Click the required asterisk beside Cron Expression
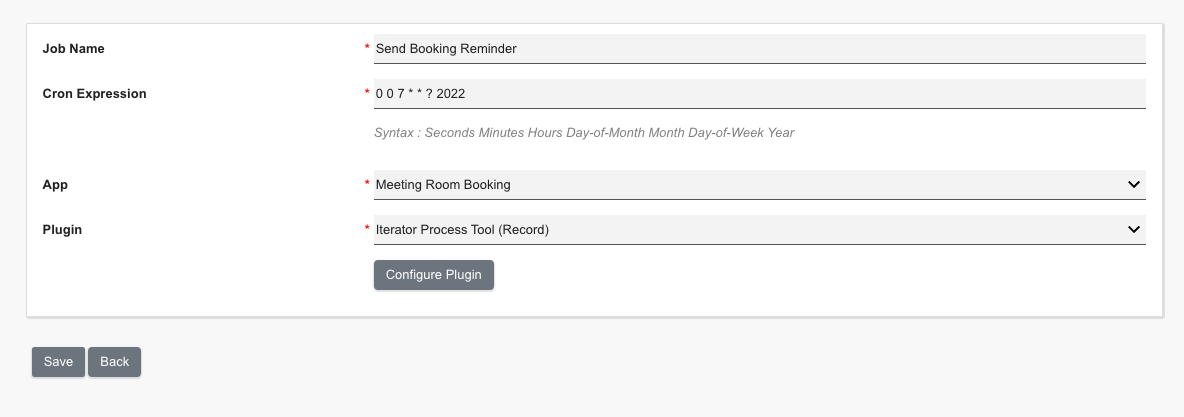 pyautogui.click(x=367, y=93)
